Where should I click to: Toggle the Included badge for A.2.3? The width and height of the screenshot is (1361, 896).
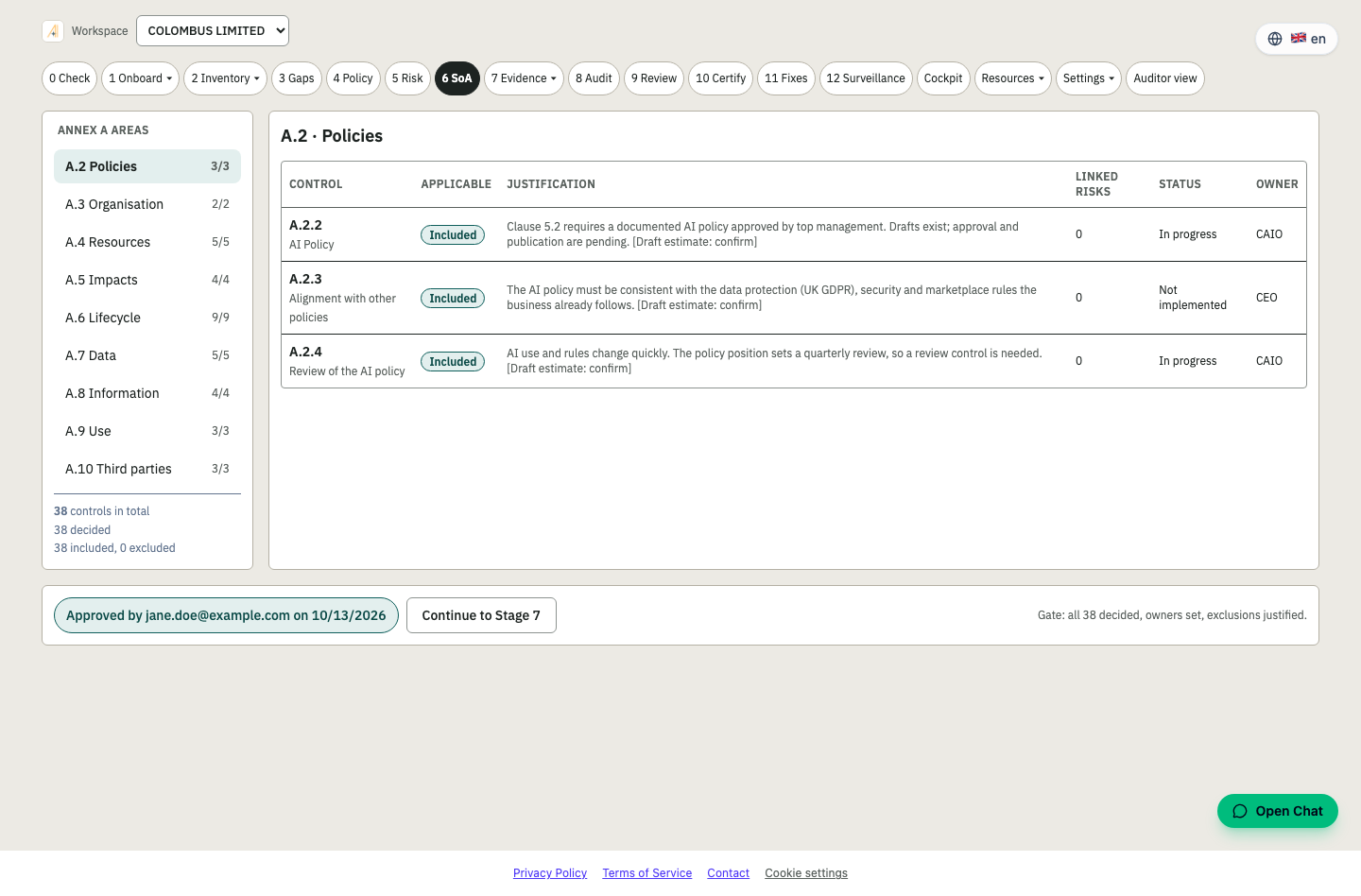click(x=453, y=299)
